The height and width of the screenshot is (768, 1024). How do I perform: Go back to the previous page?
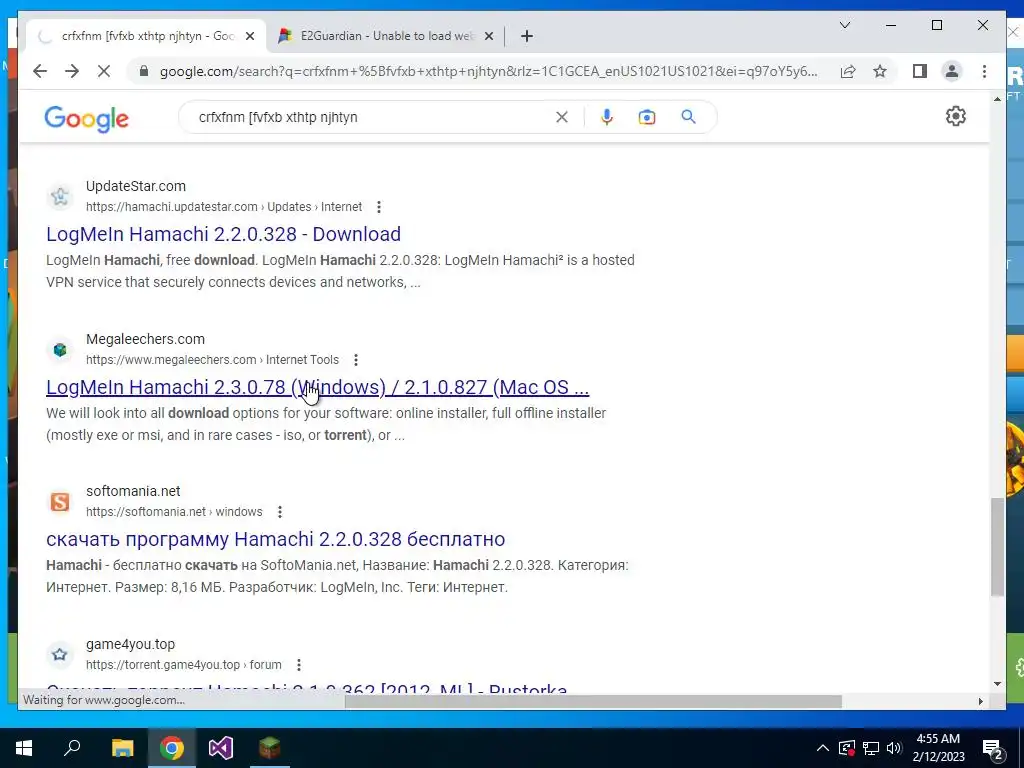(40, 71)
